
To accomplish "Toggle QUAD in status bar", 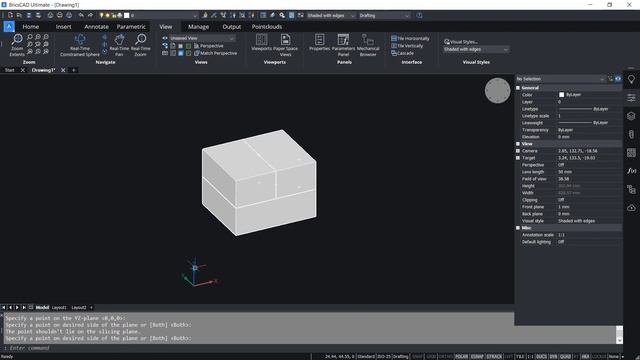I will 565,356.
